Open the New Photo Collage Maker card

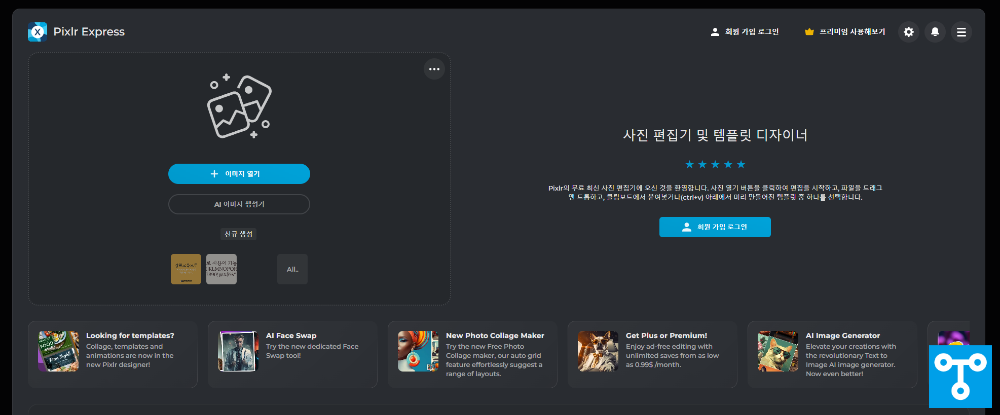[473, 354]
